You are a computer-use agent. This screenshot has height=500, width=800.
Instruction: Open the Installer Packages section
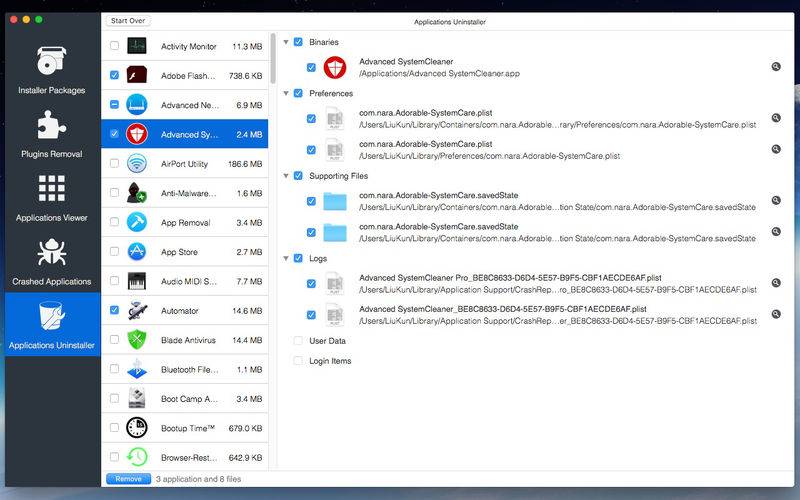(52, 70)
